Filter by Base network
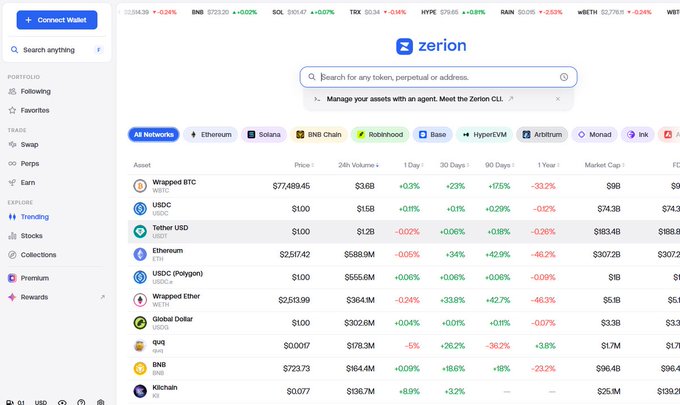This screenshot has height=405, width=680. (432, 135)
